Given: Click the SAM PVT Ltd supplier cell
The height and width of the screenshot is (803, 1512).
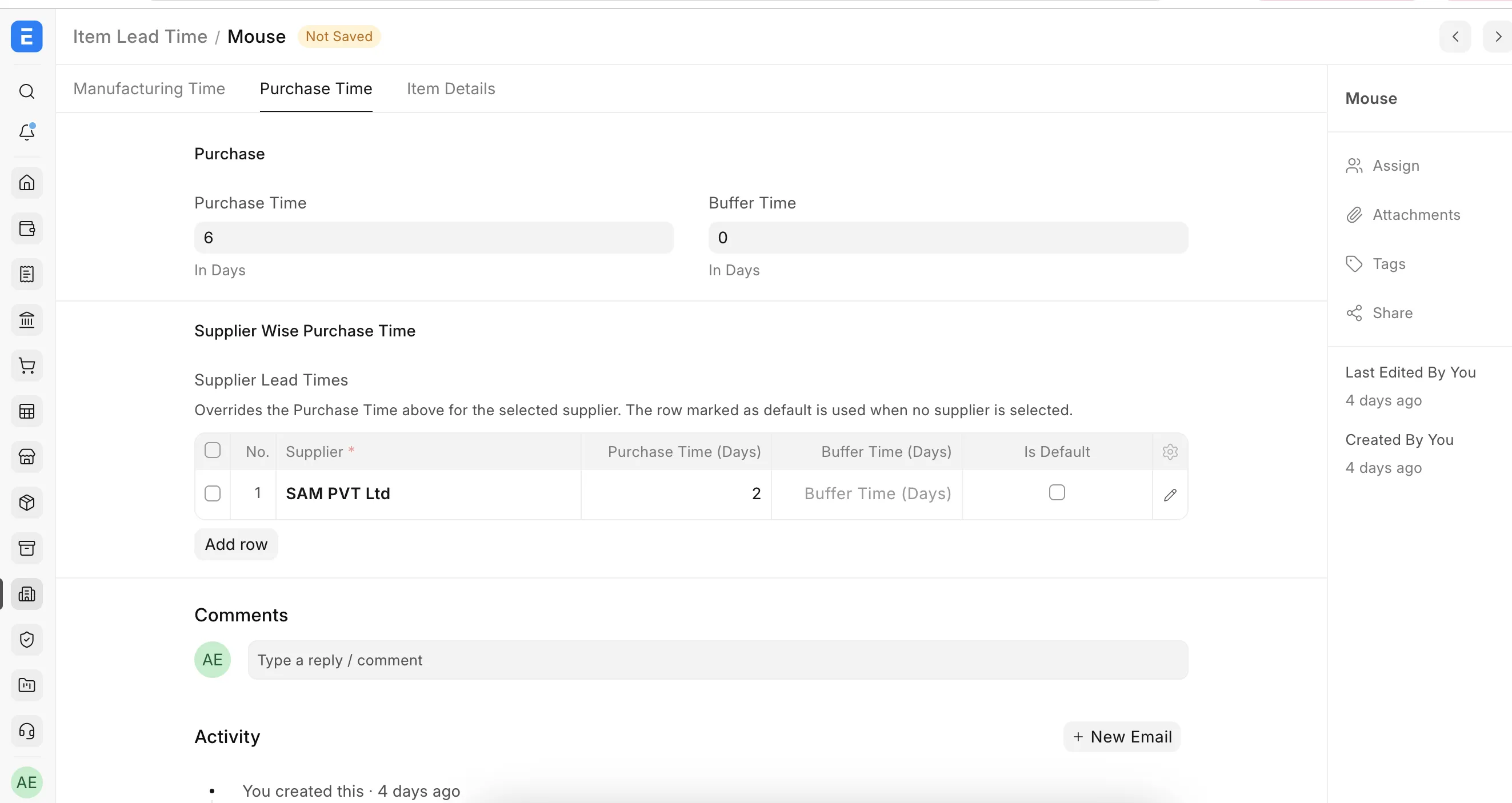Looking at the screenshot, I should point(429,494).
